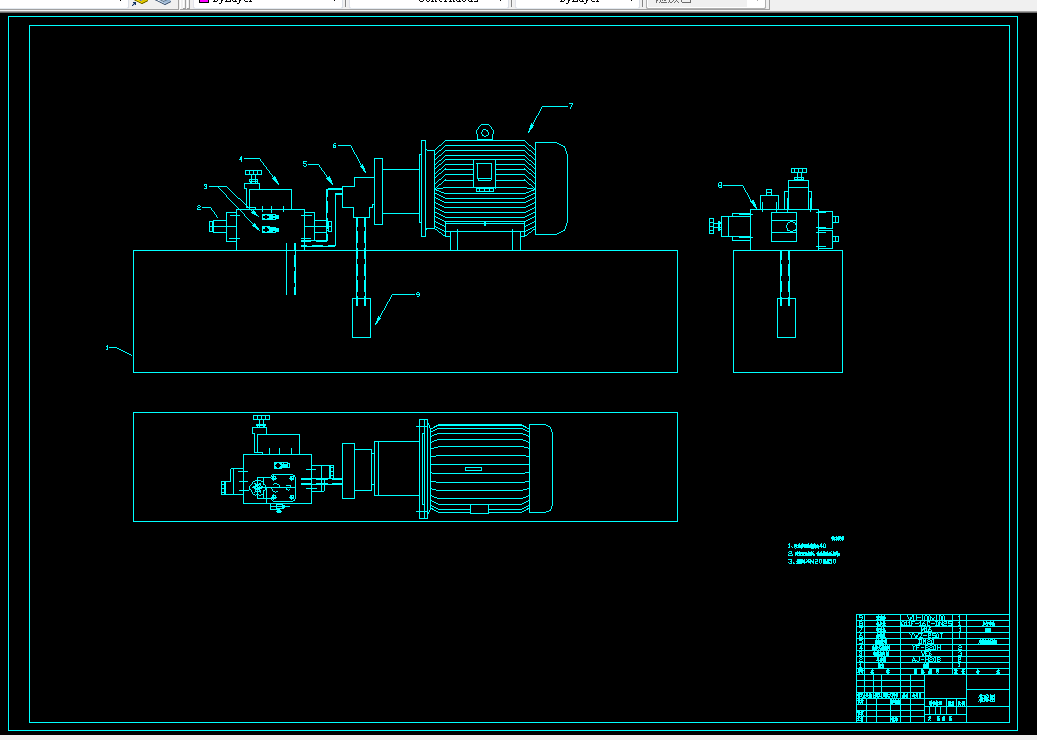Viewport: 1037px width, 740px height.
Task: Select technical note line 3 containing N20
Action: [x=812, y=561]
